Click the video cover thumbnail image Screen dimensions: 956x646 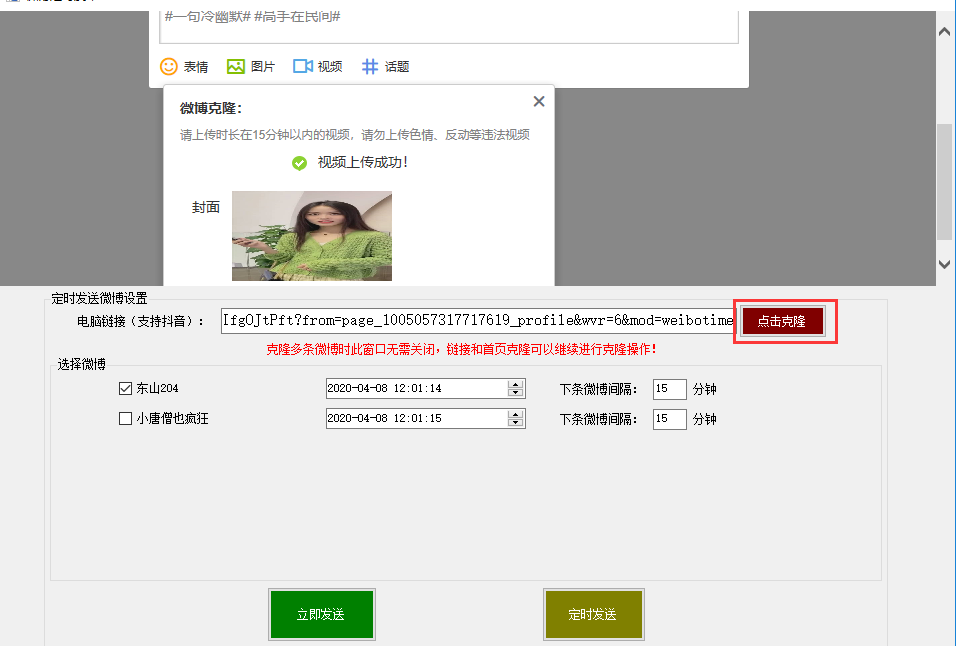(312, 236)
